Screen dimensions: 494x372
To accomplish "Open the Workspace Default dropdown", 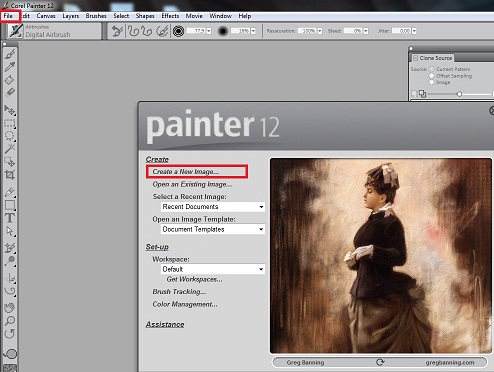I will pyautogui.click(x=213, y=269).
